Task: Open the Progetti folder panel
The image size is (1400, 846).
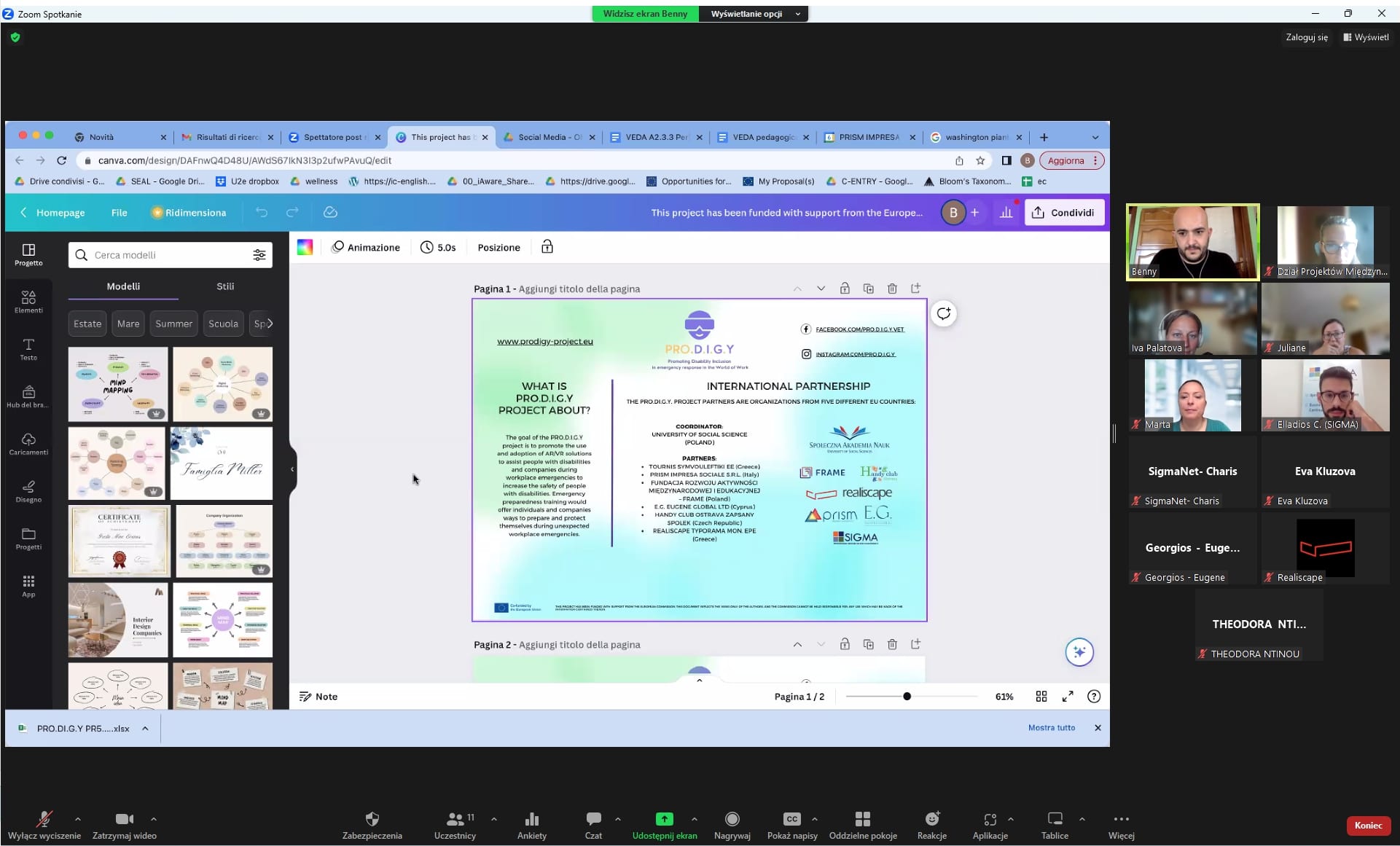Action: (x=28, y=538)
